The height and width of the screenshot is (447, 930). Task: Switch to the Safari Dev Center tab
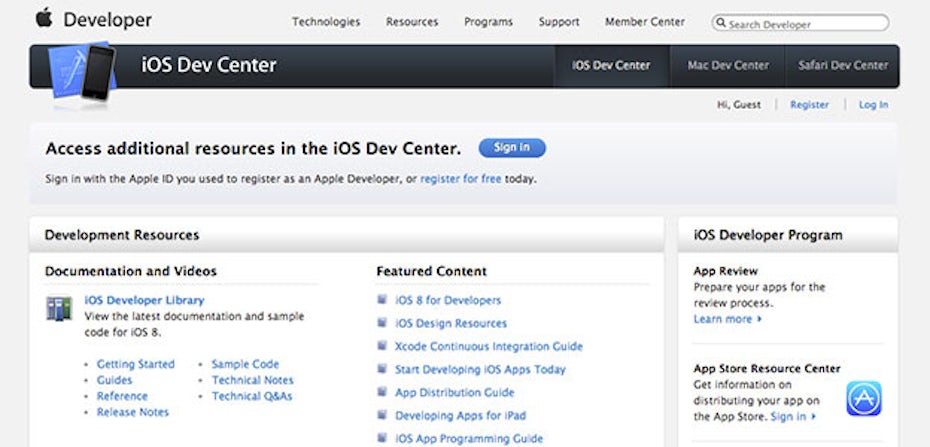click(843, 66)
